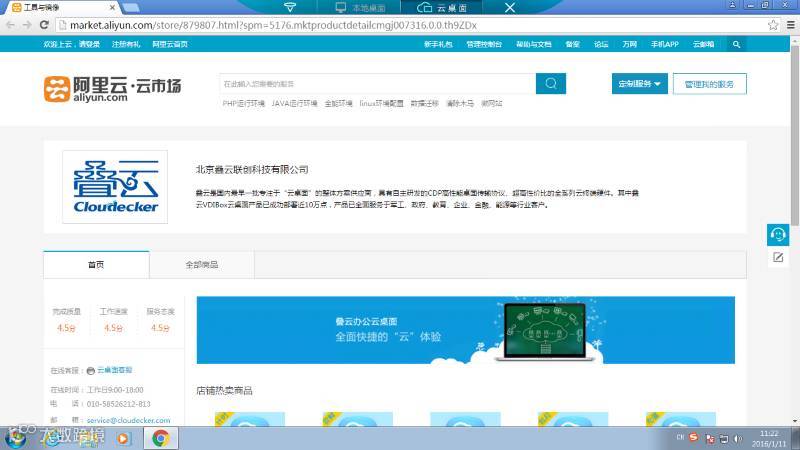The image size is (800, 450).
Task: Open the taskbar clock showing 11:22
Action: (769, 439)
